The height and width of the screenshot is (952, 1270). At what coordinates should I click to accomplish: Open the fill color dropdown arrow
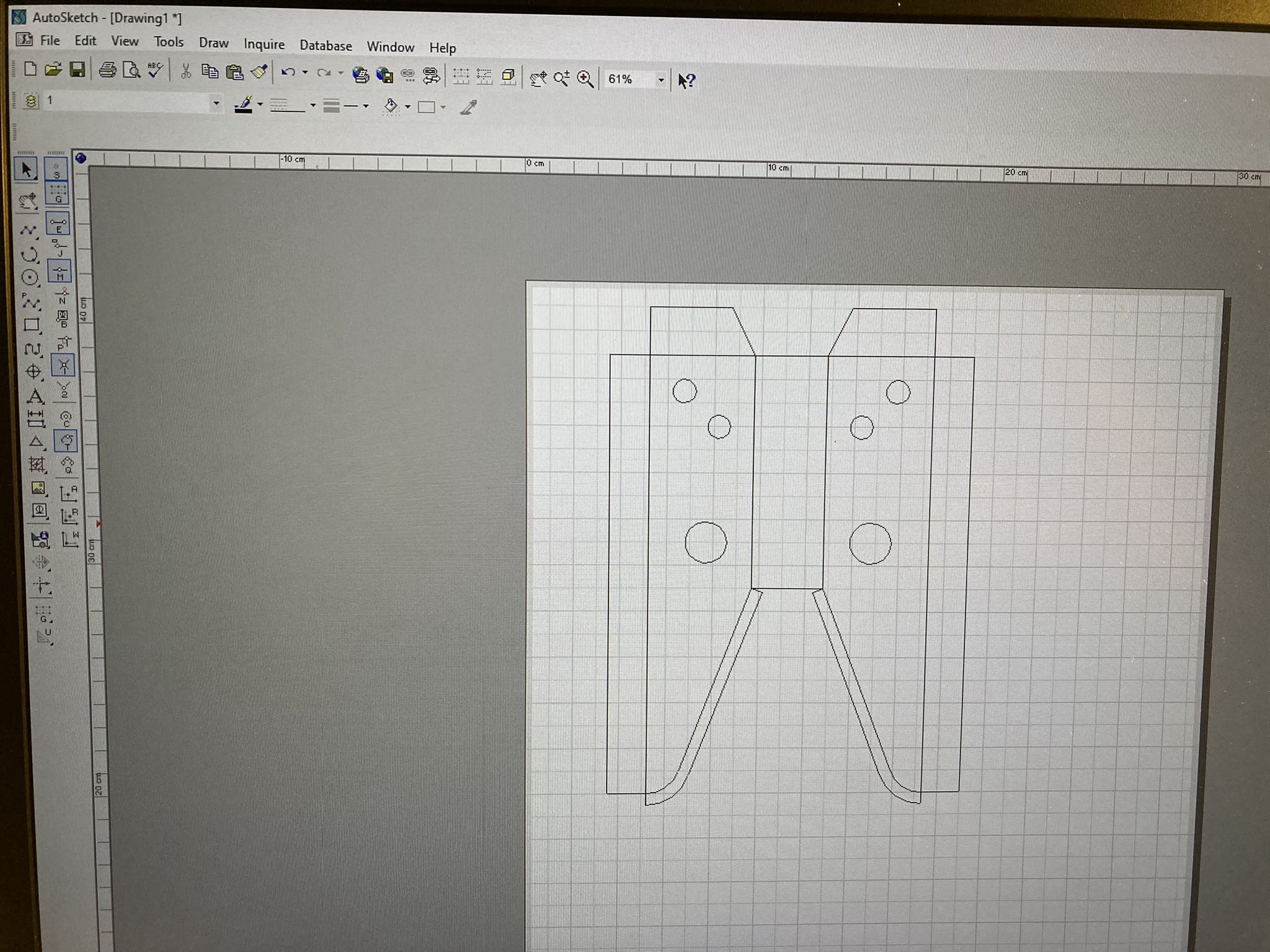coord(407,107)
